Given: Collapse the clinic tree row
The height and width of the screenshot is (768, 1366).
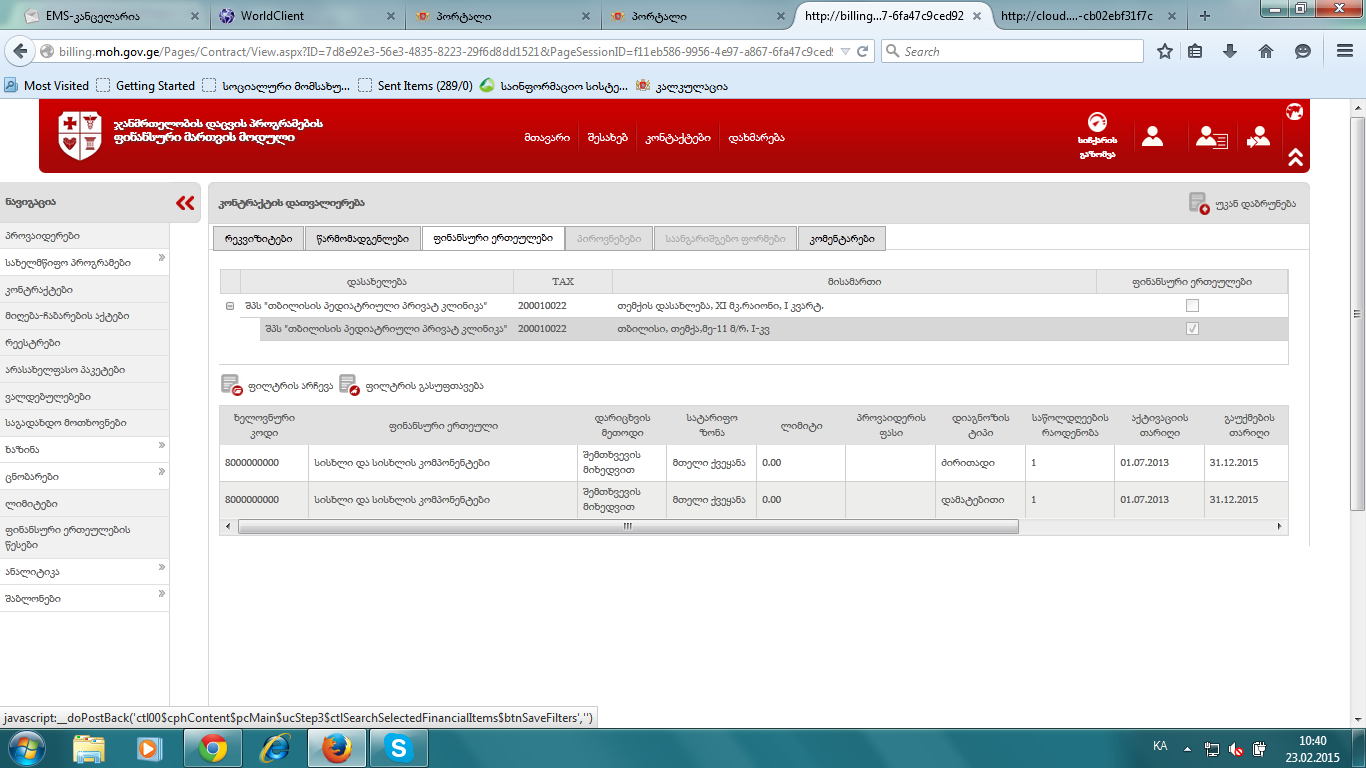Looking at the screenshot, I should pyautogui.click(x=230, y=306).
